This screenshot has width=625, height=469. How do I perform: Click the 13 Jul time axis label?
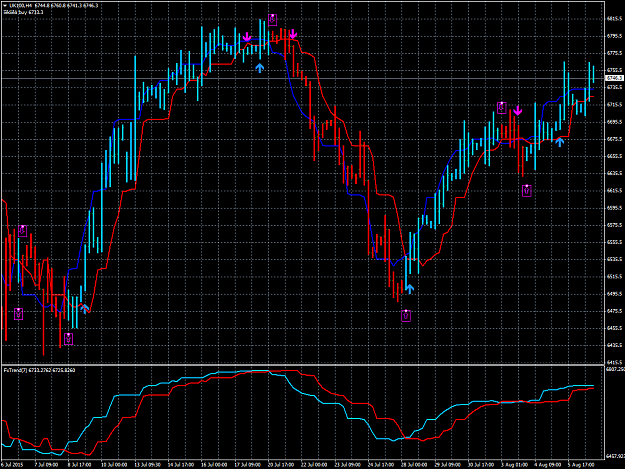(147, 465)
